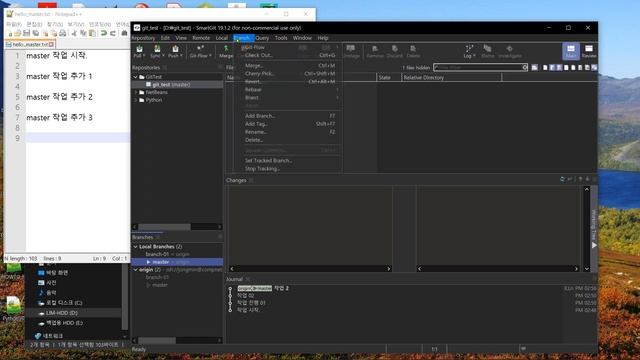Expand the Python repository group

[136, 100]
